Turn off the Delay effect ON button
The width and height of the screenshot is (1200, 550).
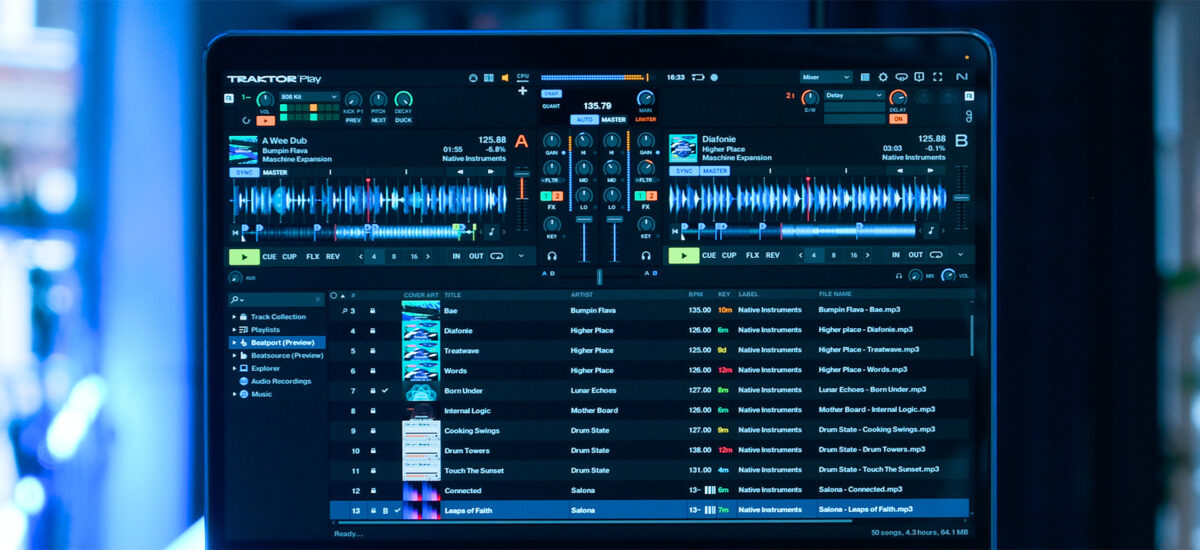[898, 118]
